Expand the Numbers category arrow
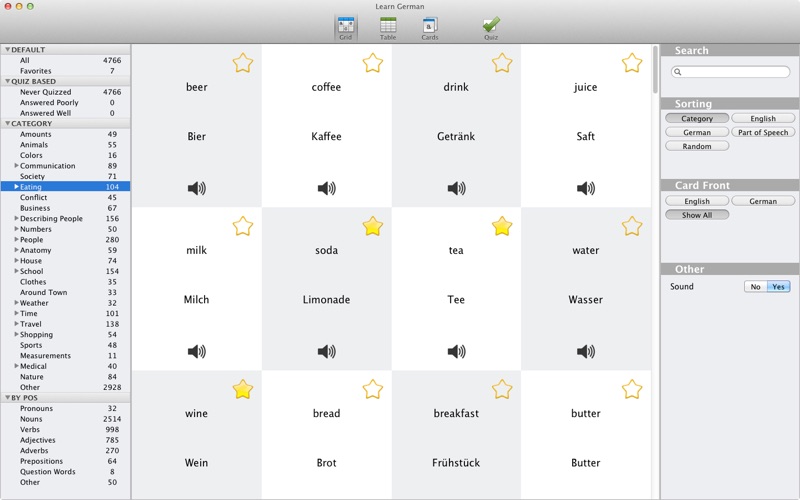The image size is (800, 500). [x=16, y=229]
